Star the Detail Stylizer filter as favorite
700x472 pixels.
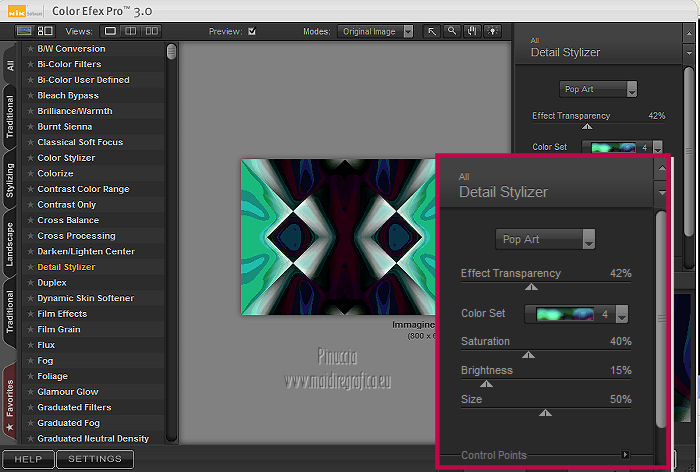(30, 268)
